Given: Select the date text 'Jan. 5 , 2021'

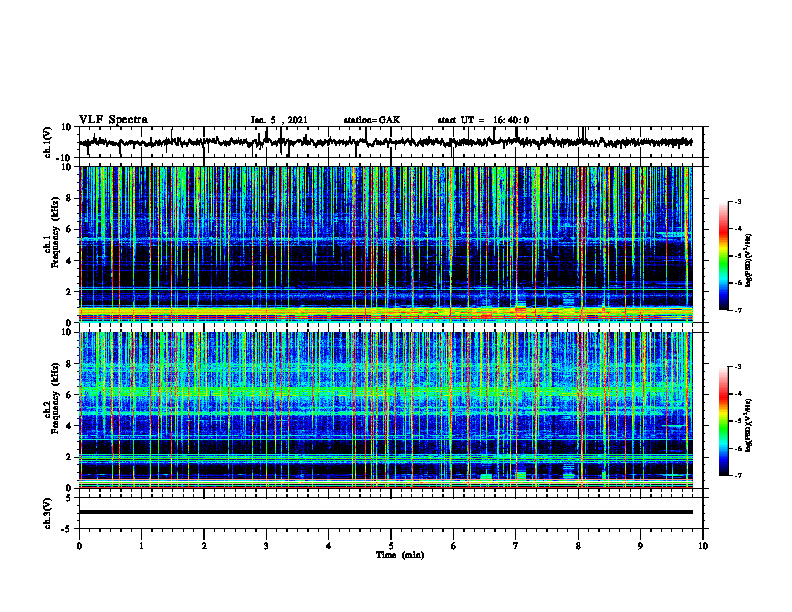Looking at the screenshot, I should pyautogui.click(x=279, y=120).
